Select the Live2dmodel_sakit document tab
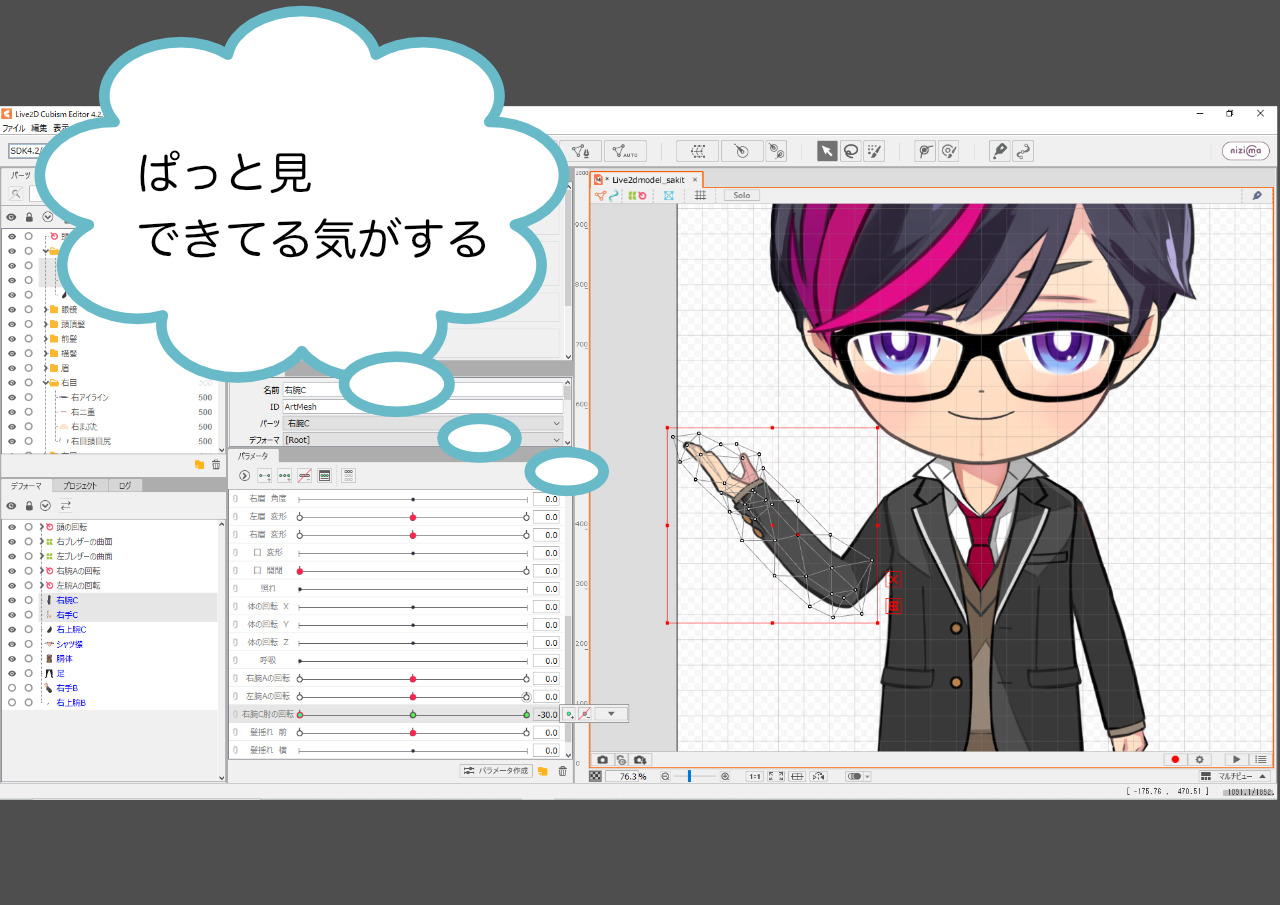 pyautogui.click(x=647, y=179)
